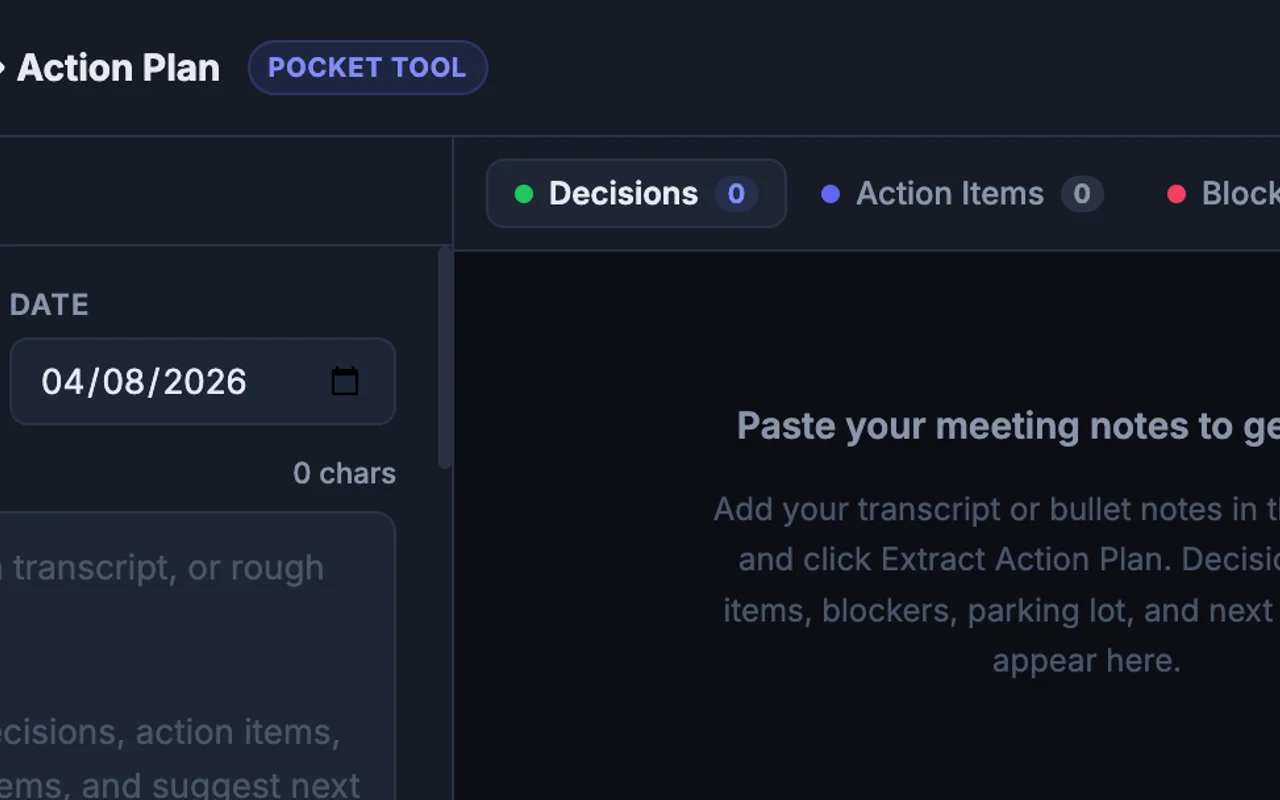Viewport: 1280px width, 800px height.
Task: Click the 0 chars counter label
Action: [344, 473]
